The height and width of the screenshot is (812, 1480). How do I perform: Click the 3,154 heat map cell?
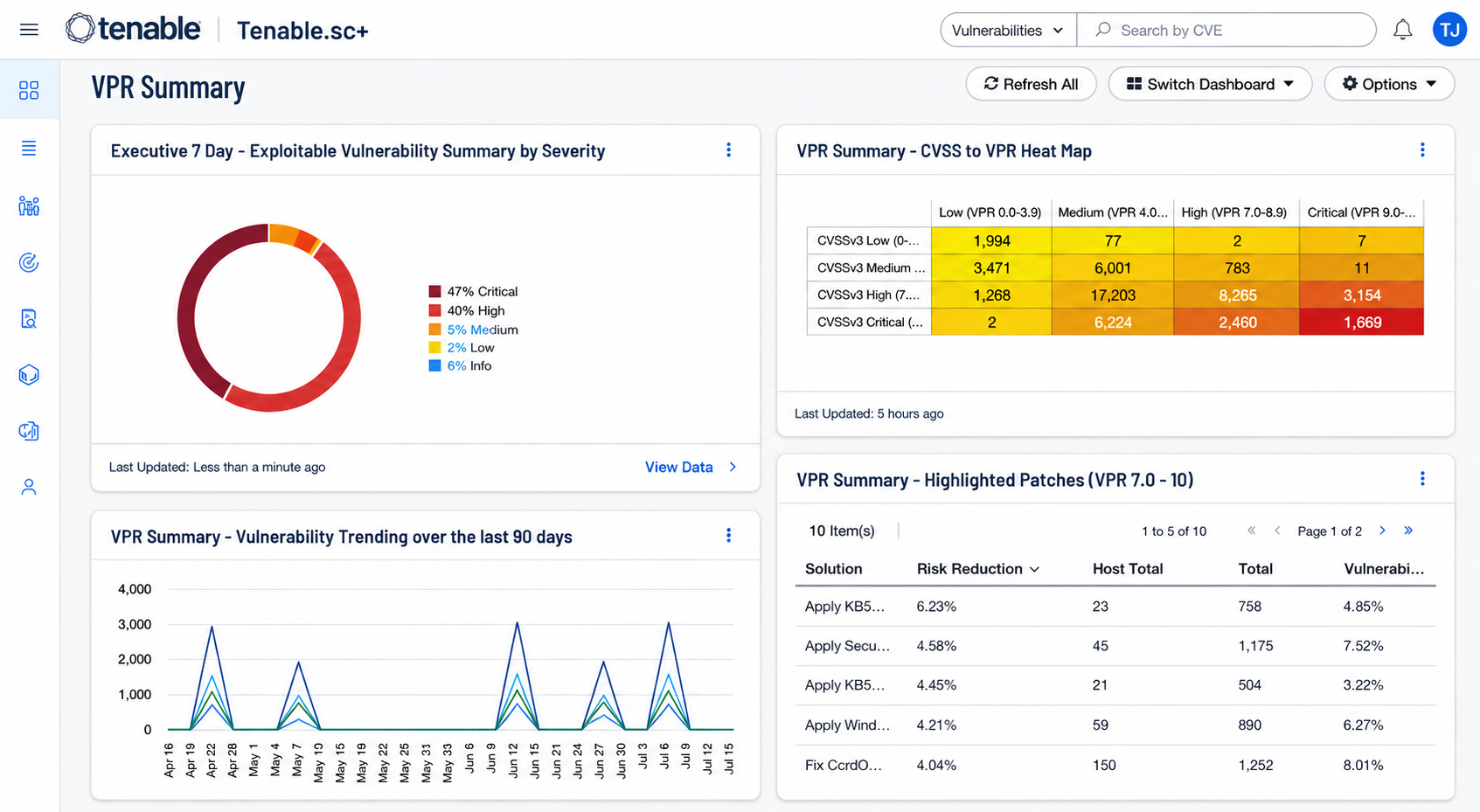(x=1361, y=295)
